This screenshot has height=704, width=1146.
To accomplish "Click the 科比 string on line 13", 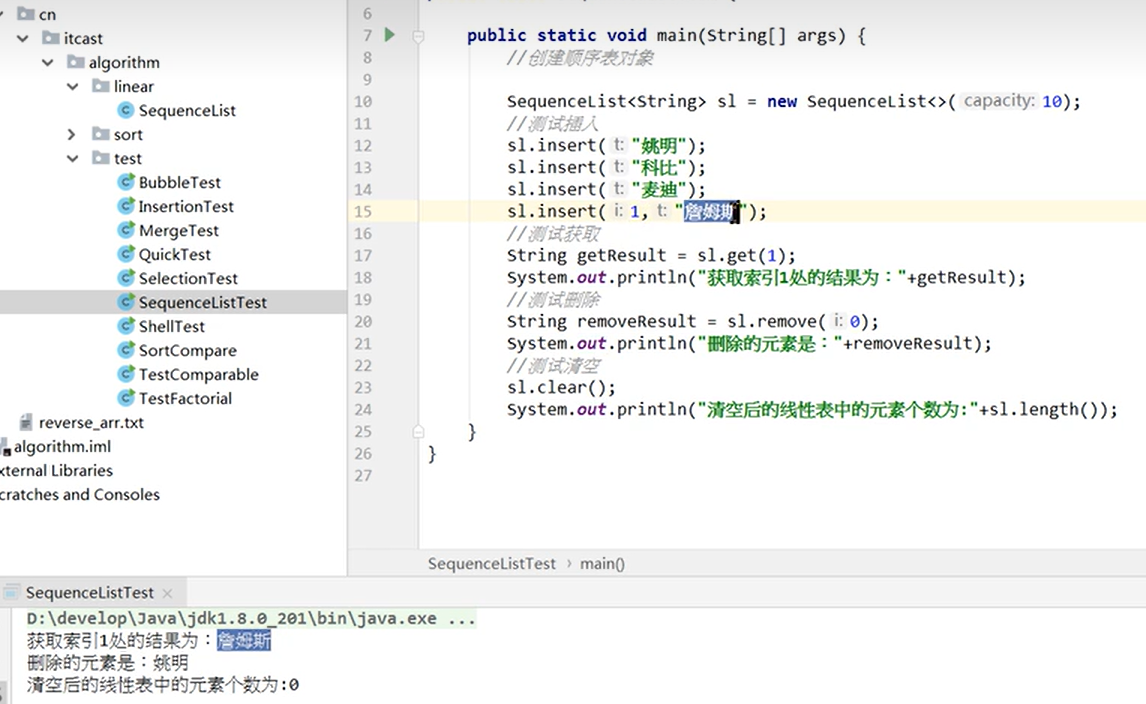I will [659, 167].
